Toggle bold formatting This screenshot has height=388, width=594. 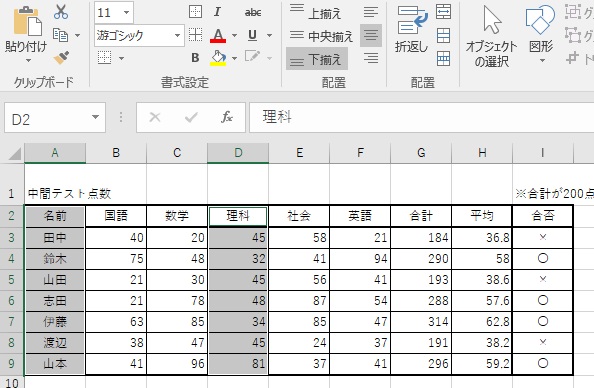(195, 58)
